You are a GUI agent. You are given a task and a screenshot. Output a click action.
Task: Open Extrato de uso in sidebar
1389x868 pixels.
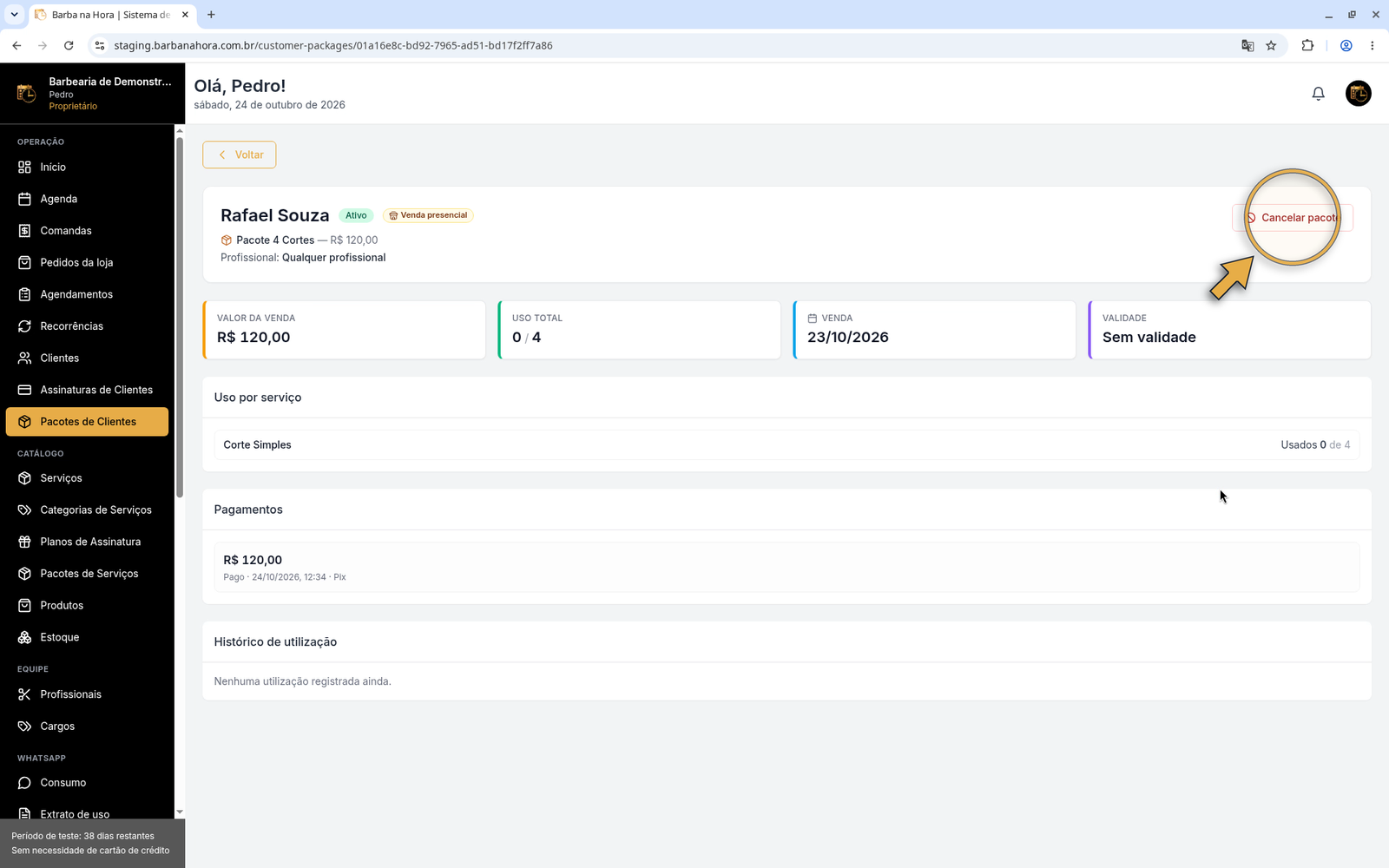point(87,814)
